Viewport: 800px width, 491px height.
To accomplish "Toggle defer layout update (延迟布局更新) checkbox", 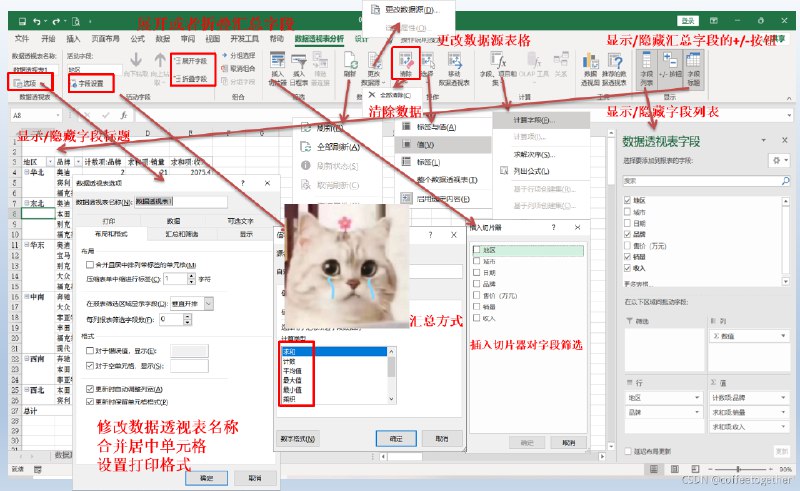I will (628, 451).
